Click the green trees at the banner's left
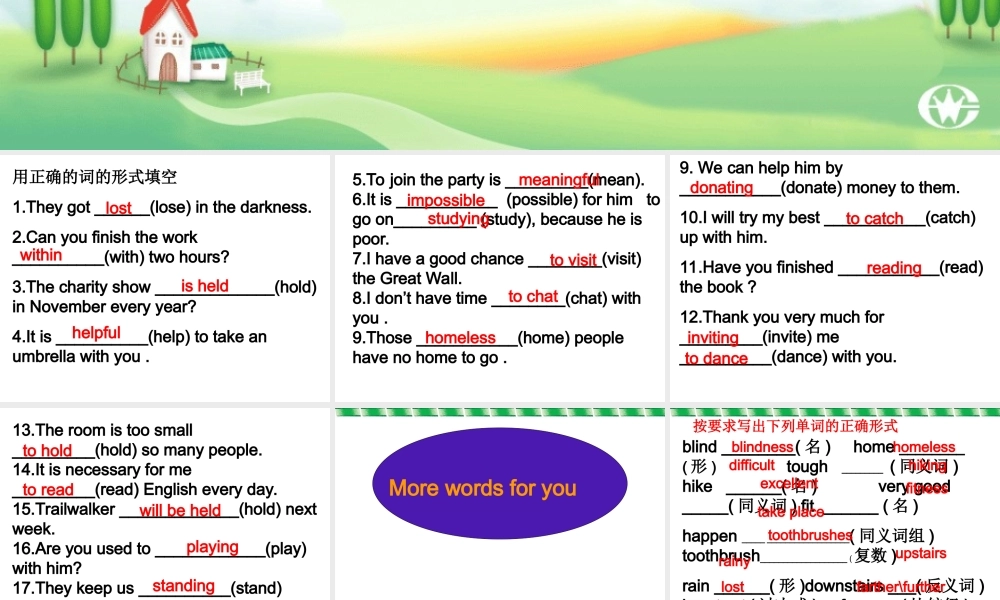Image resolution: width=1000 pixels, height=600 pixels. [72, 31]
